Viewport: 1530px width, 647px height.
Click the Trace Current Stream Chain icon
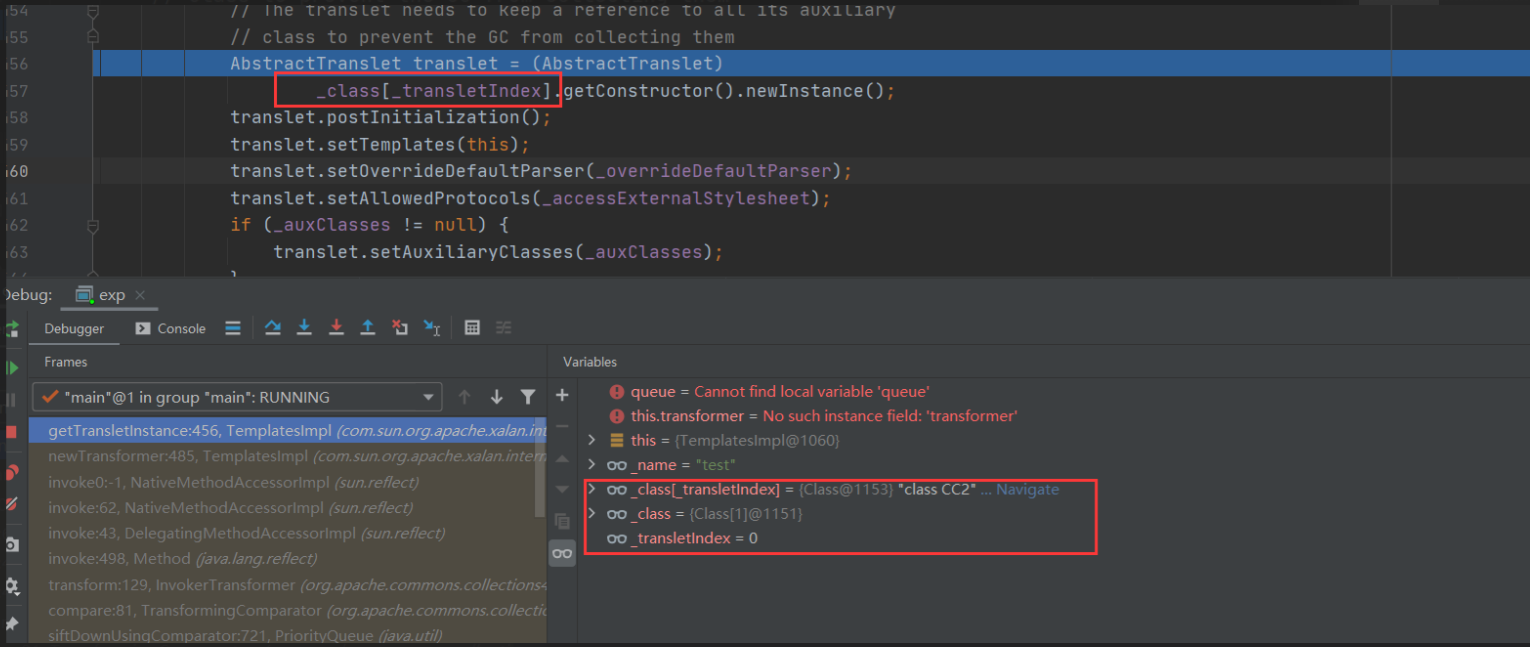click(504, 328)
